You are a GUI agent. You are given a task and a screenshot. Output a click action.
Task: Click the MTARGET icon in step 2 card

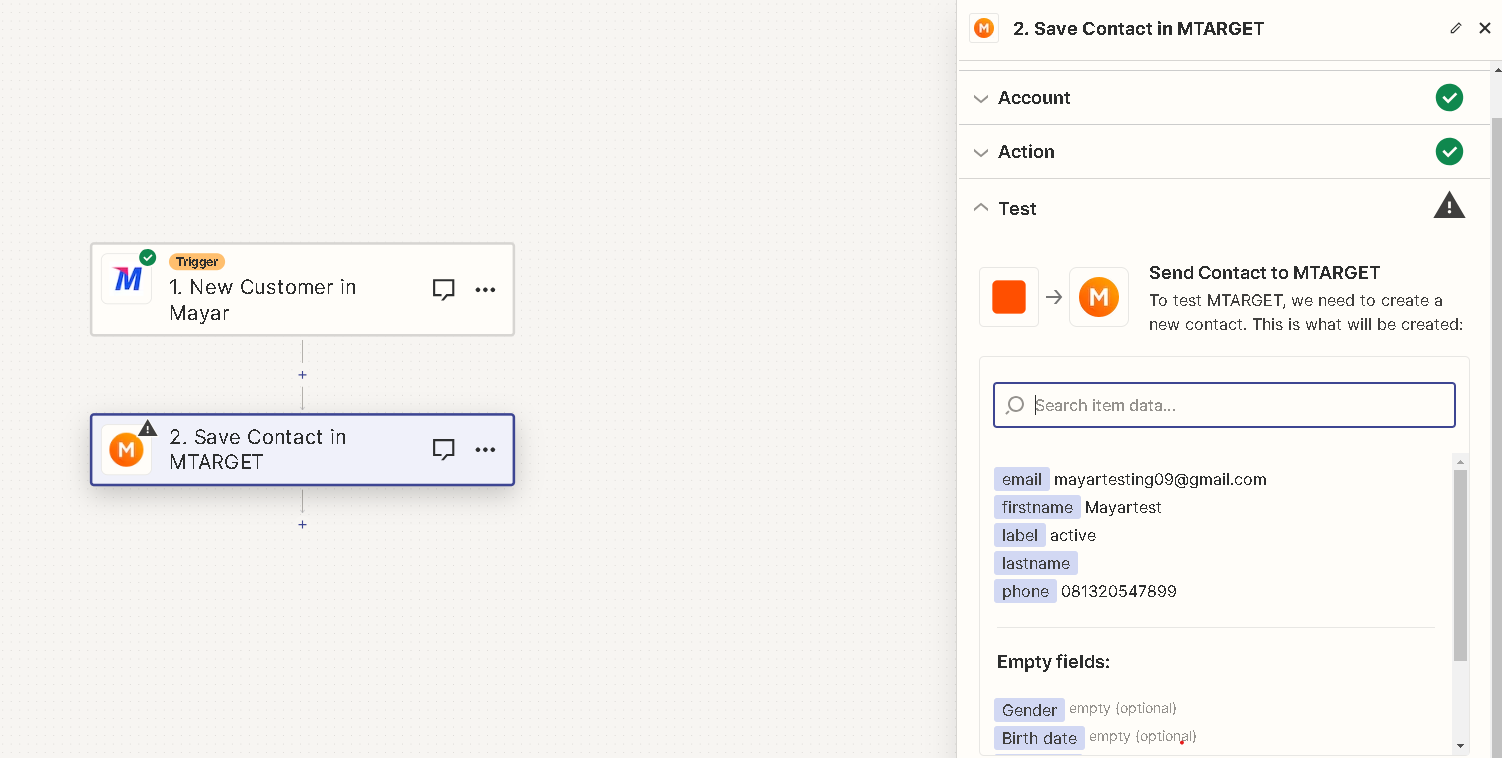[127, 450]
